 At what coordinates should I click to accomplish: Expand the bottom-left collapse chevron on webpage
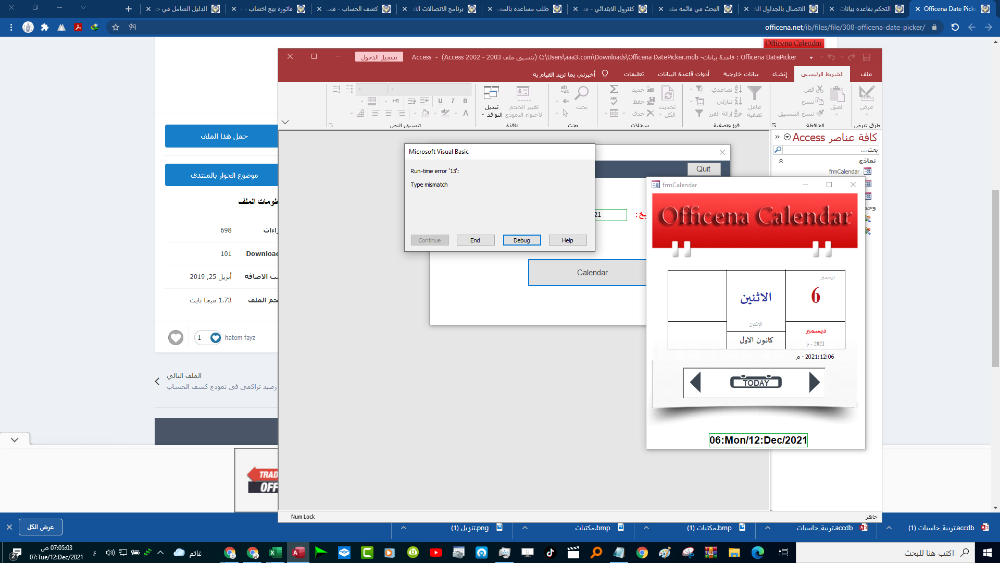click(15, 439)
